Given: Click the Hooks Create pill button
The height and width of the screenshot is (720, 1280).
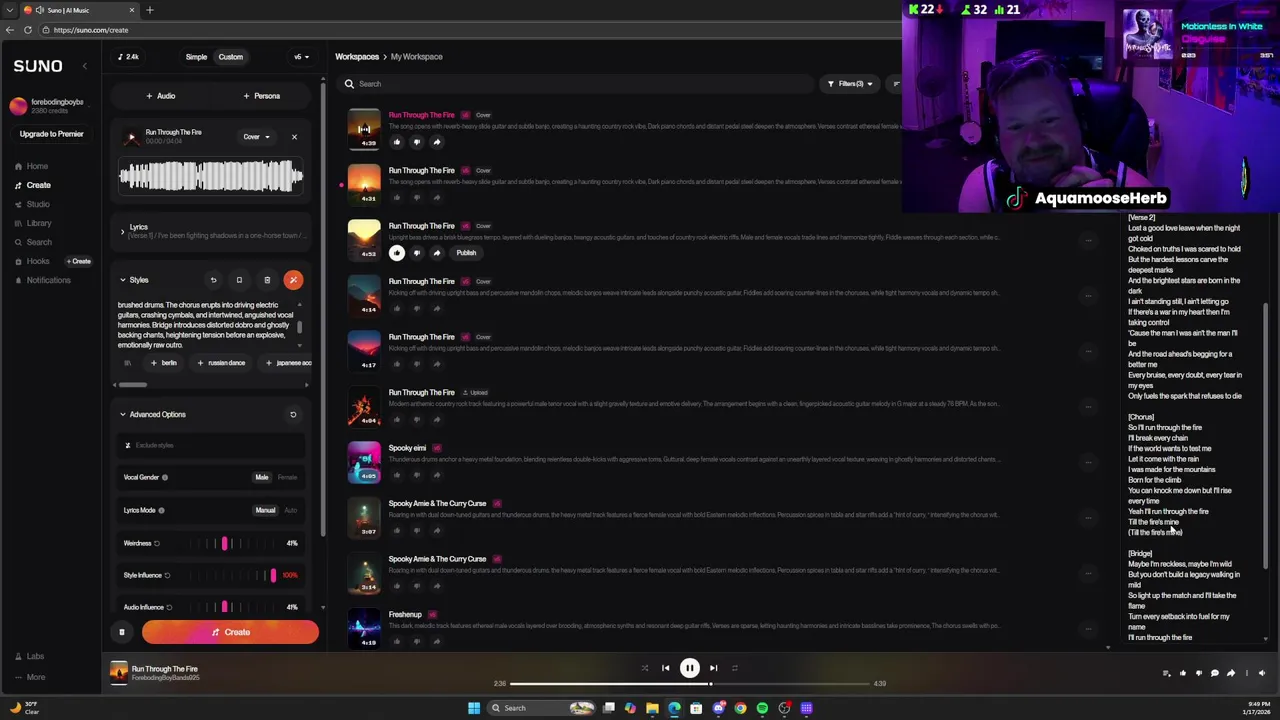Looking at the screenshot, I should 79,261.
